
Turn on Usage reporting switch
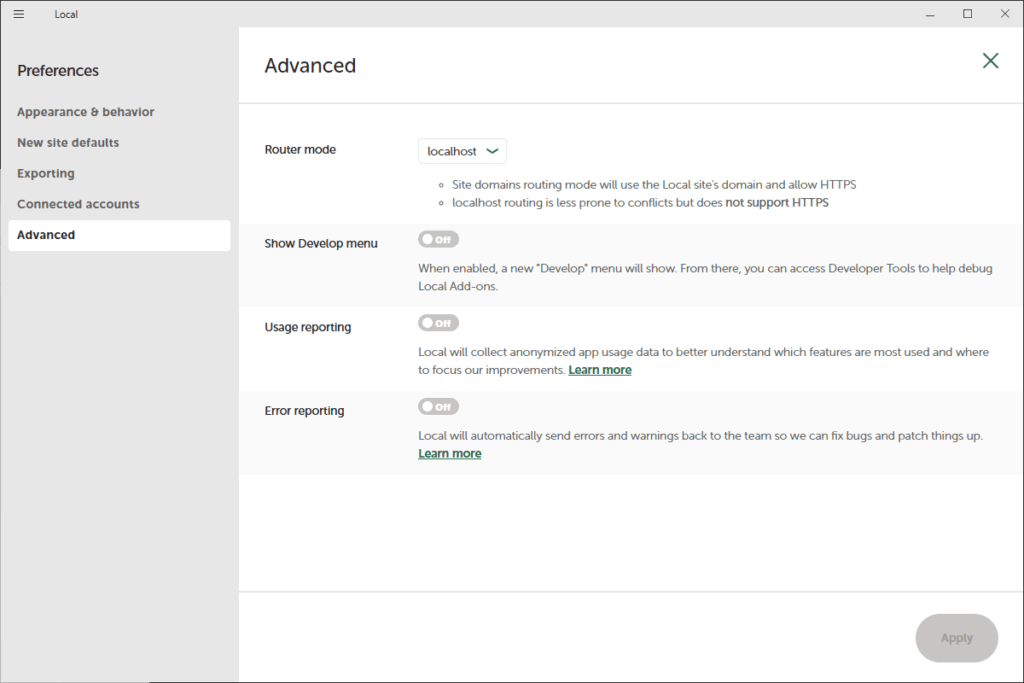438,323
